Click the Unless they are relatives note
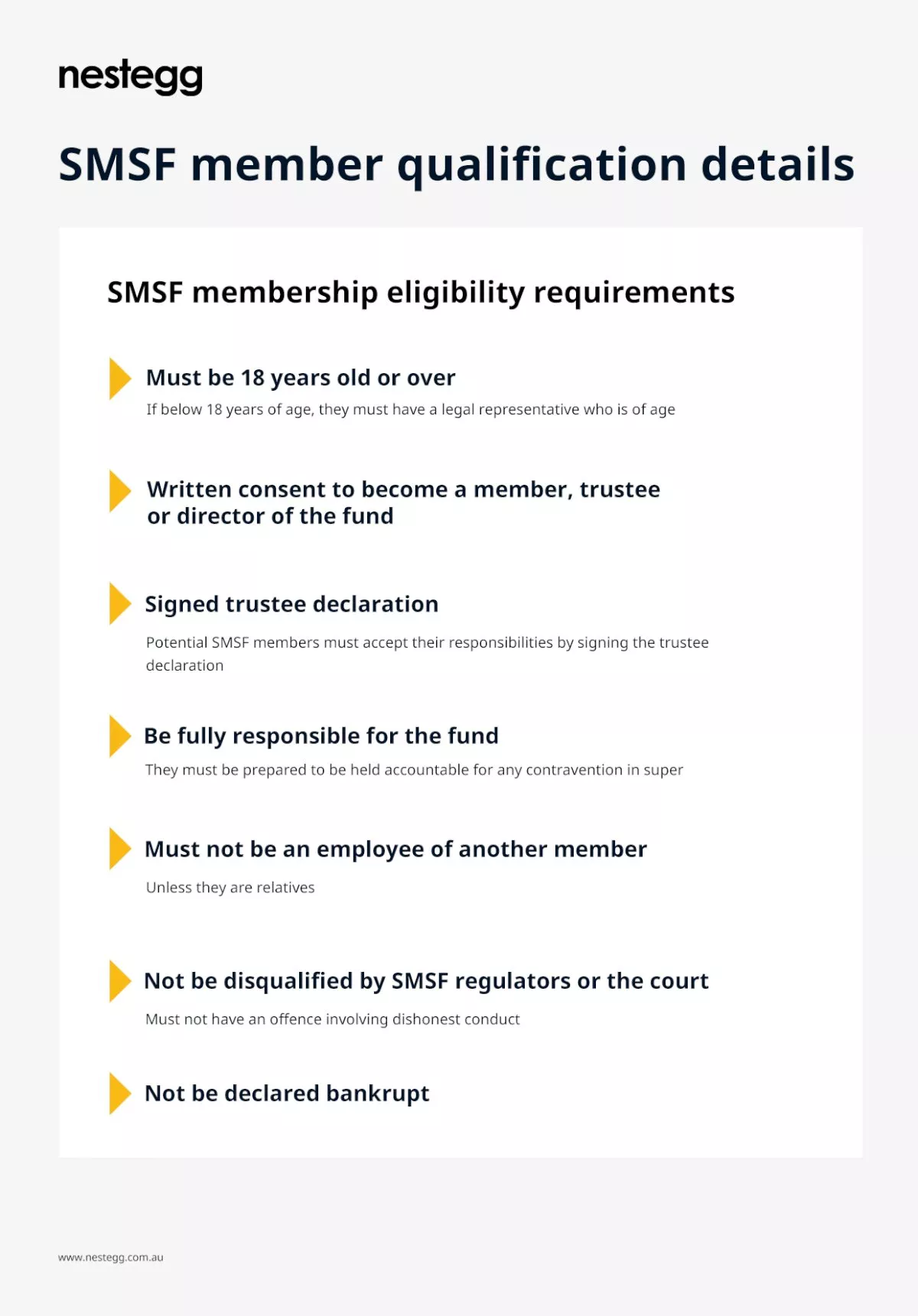This screenshot has height=1316, width=918. [x=230, y=887]
